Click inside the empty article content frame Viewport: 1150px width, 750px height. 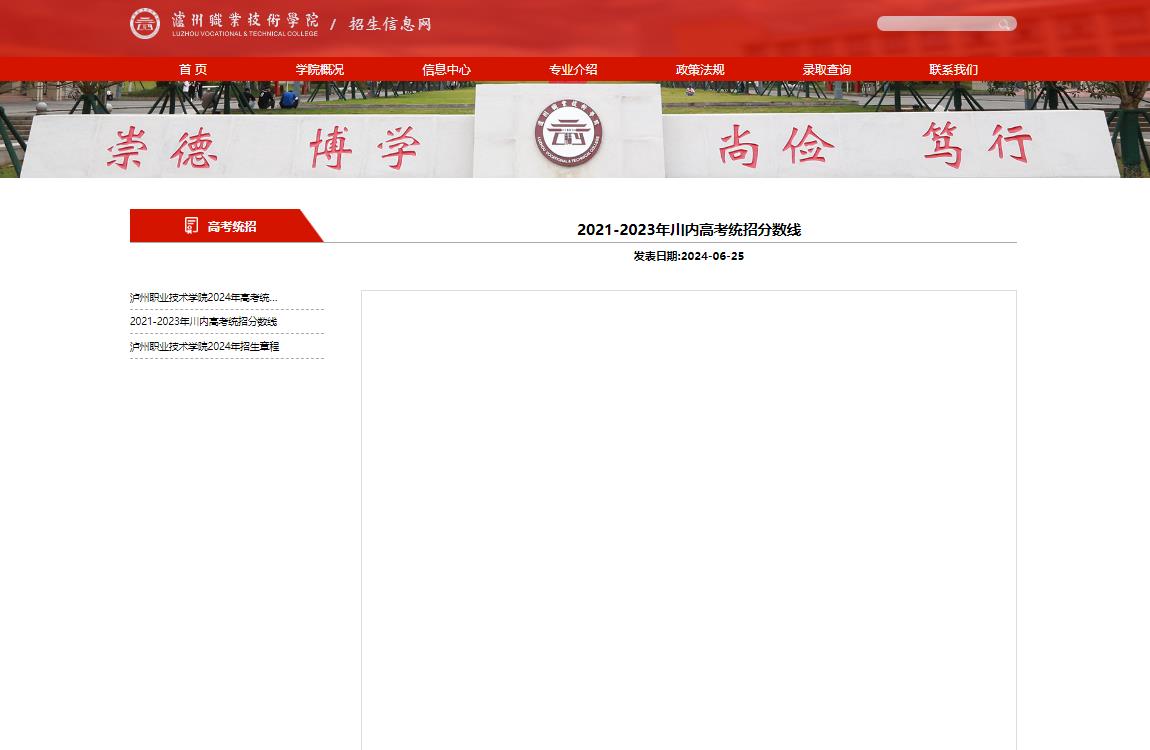point(689,520)
